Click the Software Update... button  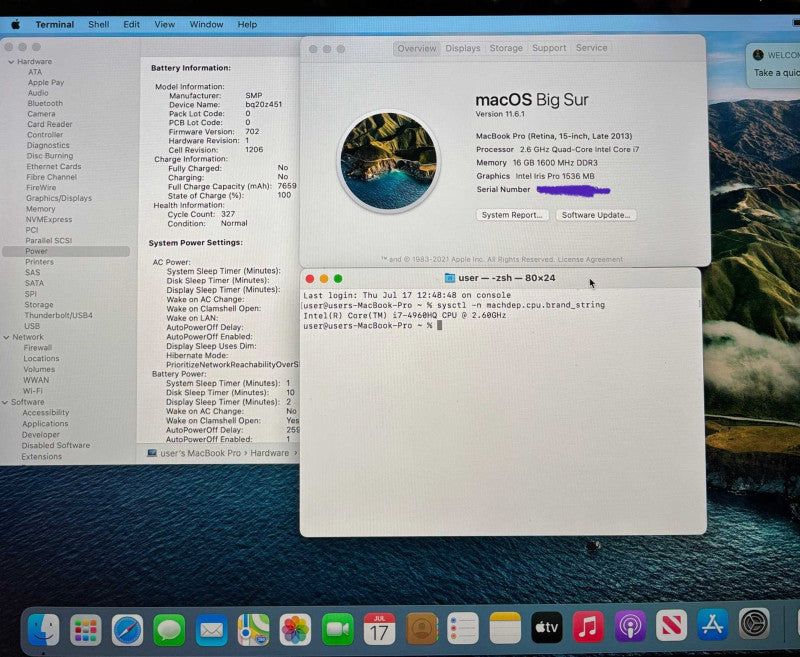[596, 215]
